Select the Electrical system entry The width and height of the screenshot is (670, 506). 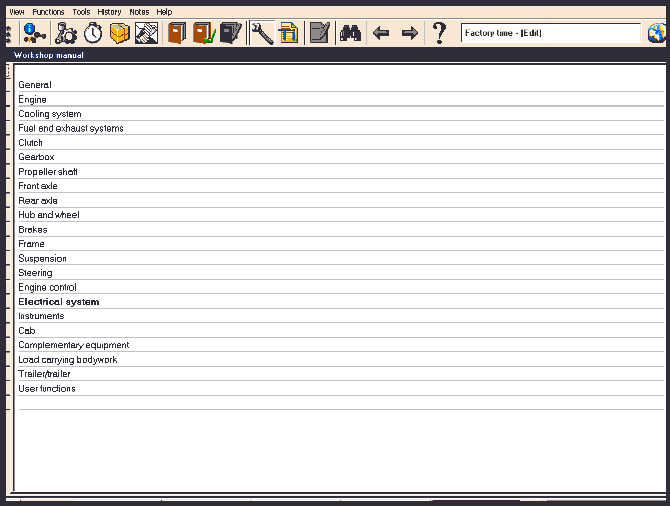(59, 302)
